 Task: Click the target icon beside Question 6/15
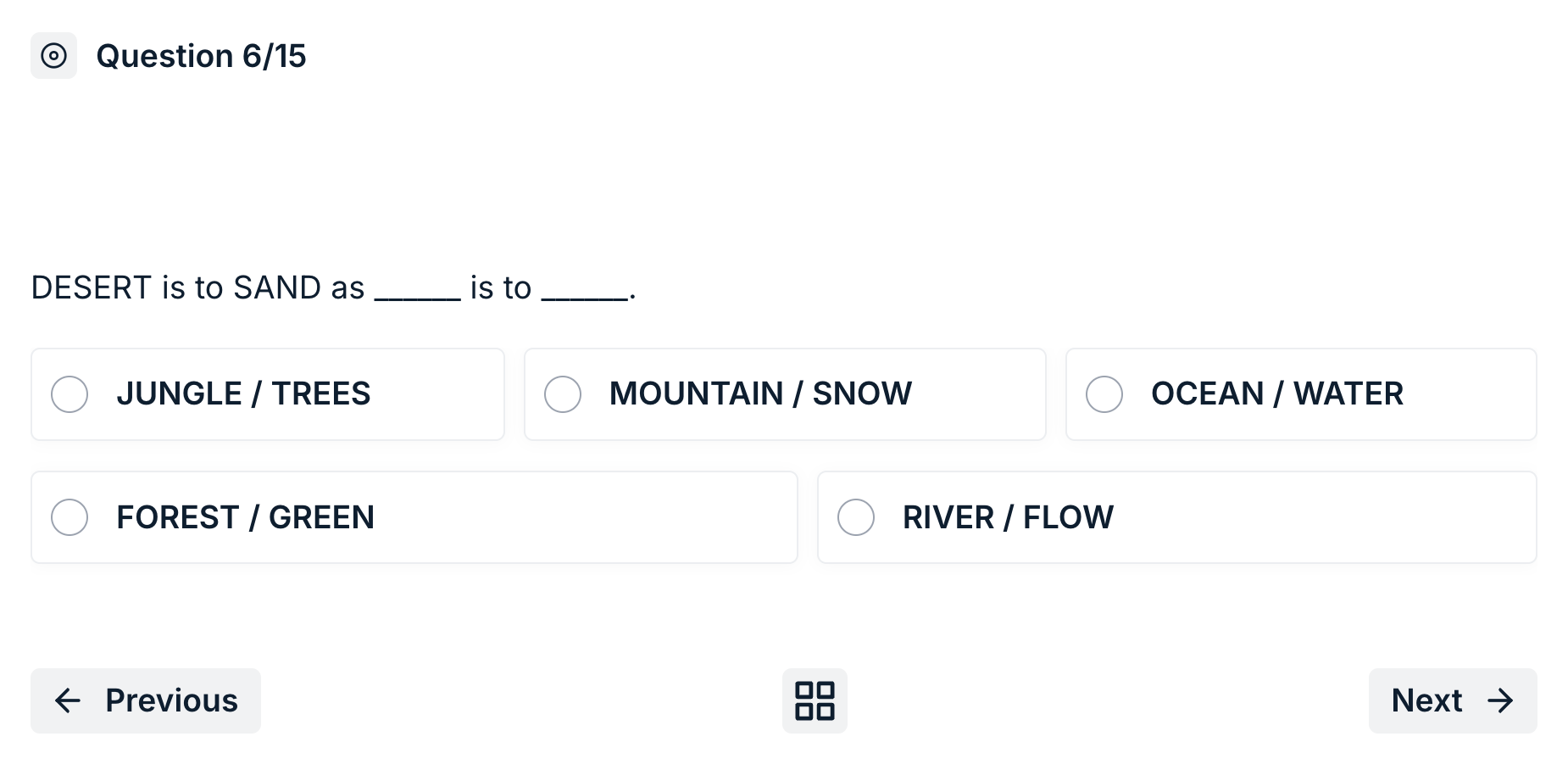pos(53,56)
